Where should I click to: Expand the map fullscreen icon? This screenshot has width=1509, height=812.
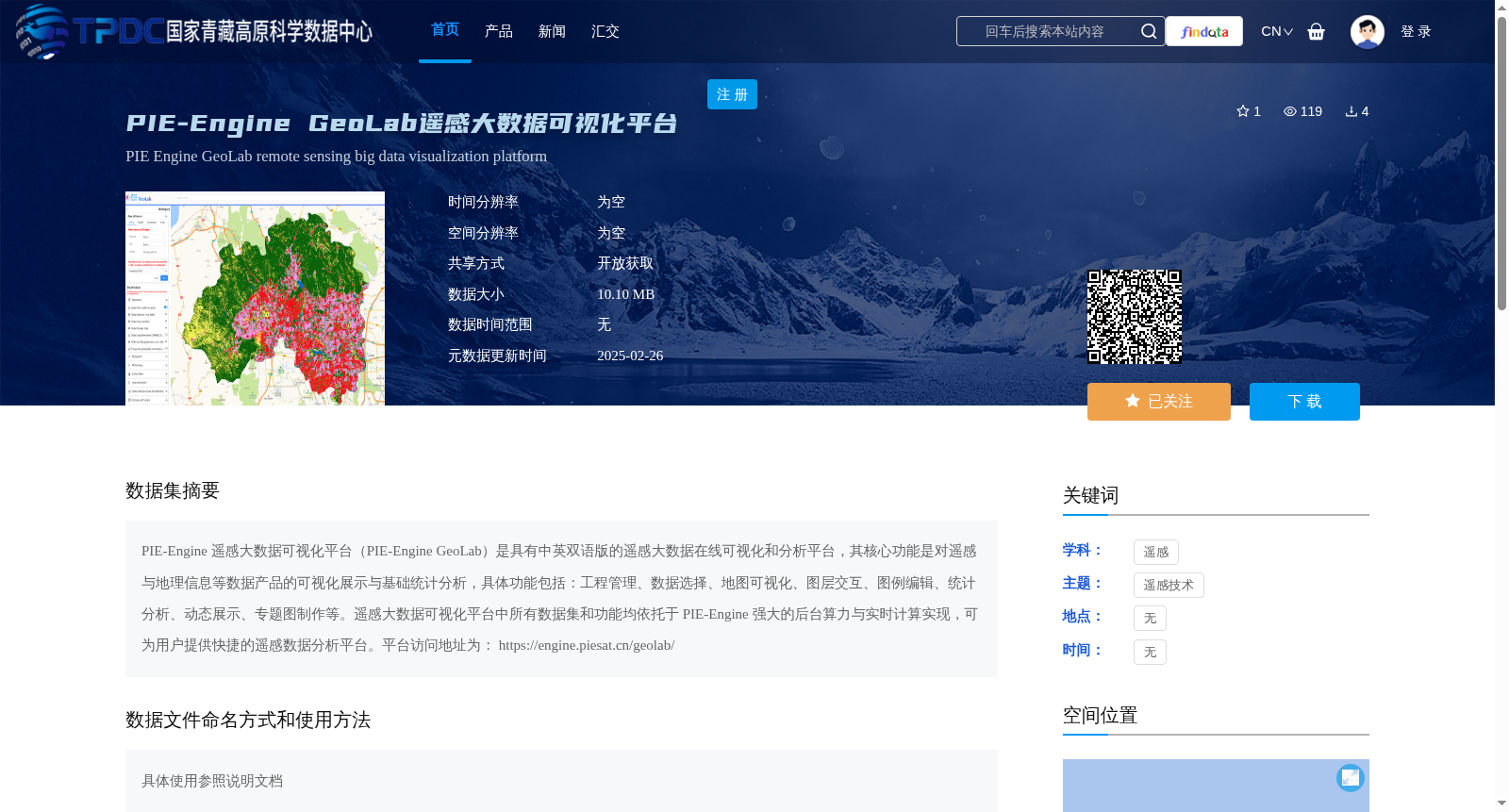1351,777
